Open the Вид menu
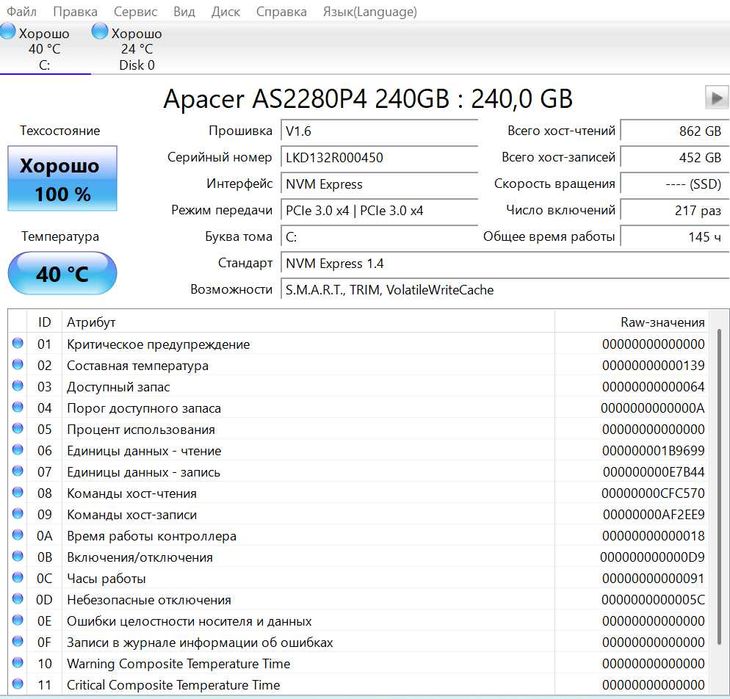The width and height of the screenshot is (730, 699). click(x=184, y=12)
